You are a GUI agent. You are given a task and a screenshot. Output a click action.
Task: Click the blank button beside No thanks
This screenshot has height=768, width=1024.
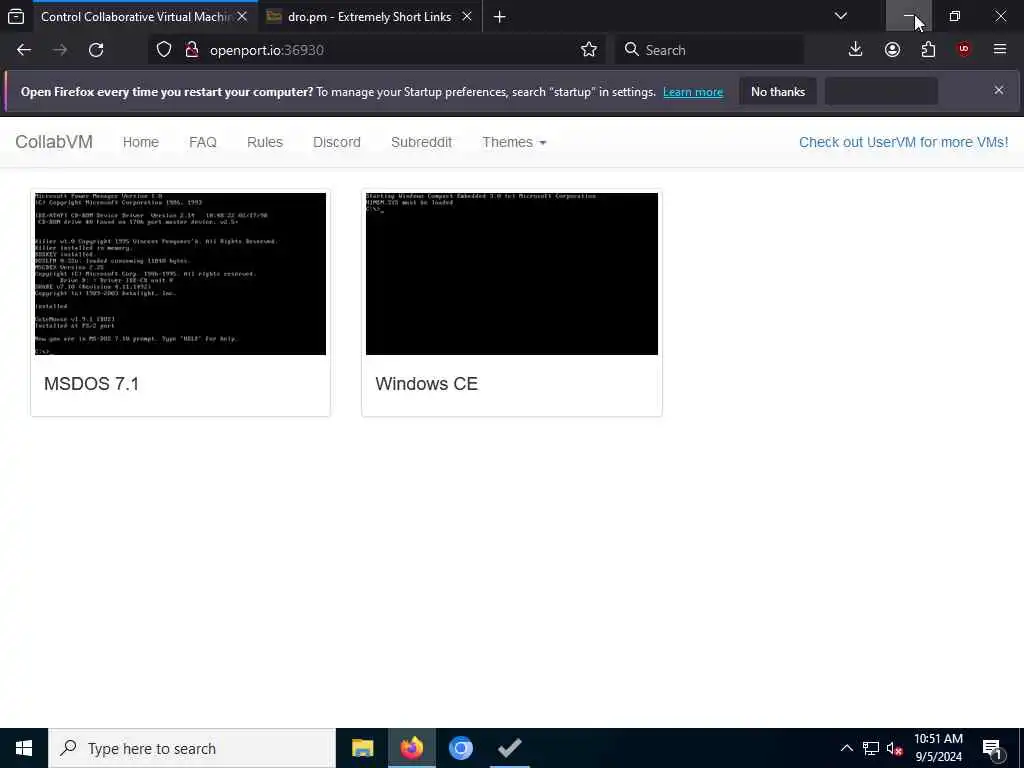pos(882,91)
